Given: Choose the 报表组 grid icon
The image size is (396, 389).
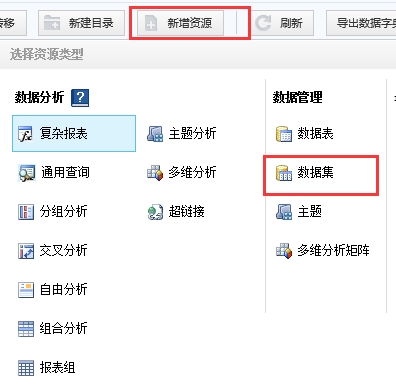Looking at the screenshot, I should (x=26, y=368).
